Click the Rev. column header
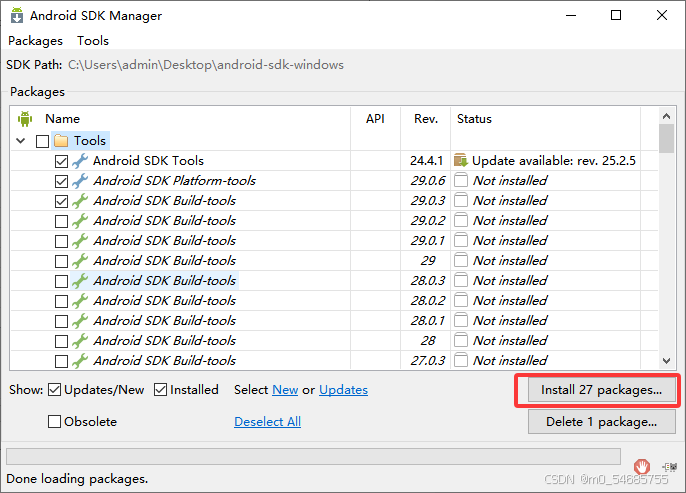686x493 pixels. tap(426, 119)
